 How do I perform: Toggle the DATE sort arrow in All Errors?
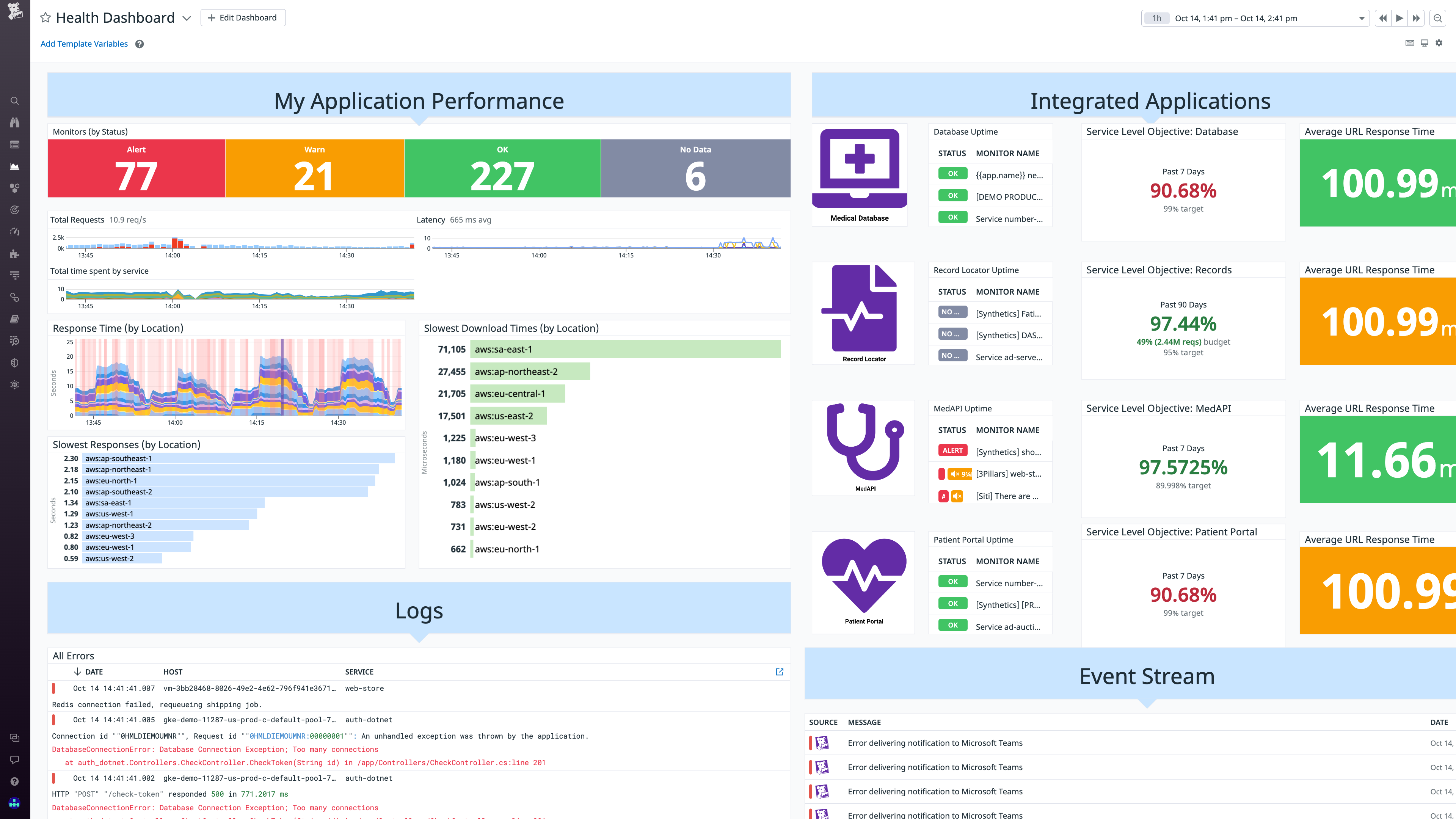(77, 672)
